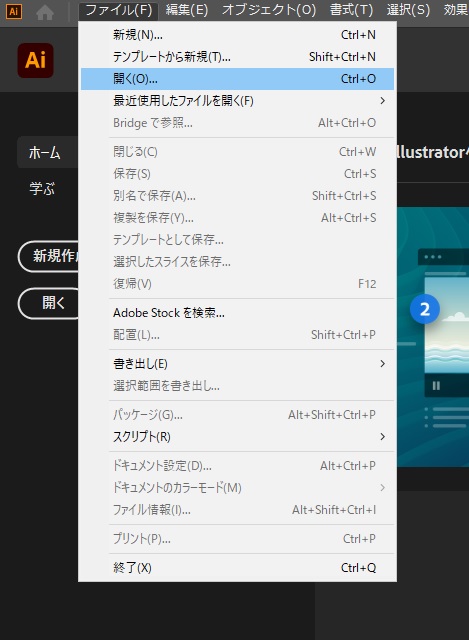Choose 新規(N)... from the File menu
This screenshot has height=640, width=469.
click(x=237, y=35)
